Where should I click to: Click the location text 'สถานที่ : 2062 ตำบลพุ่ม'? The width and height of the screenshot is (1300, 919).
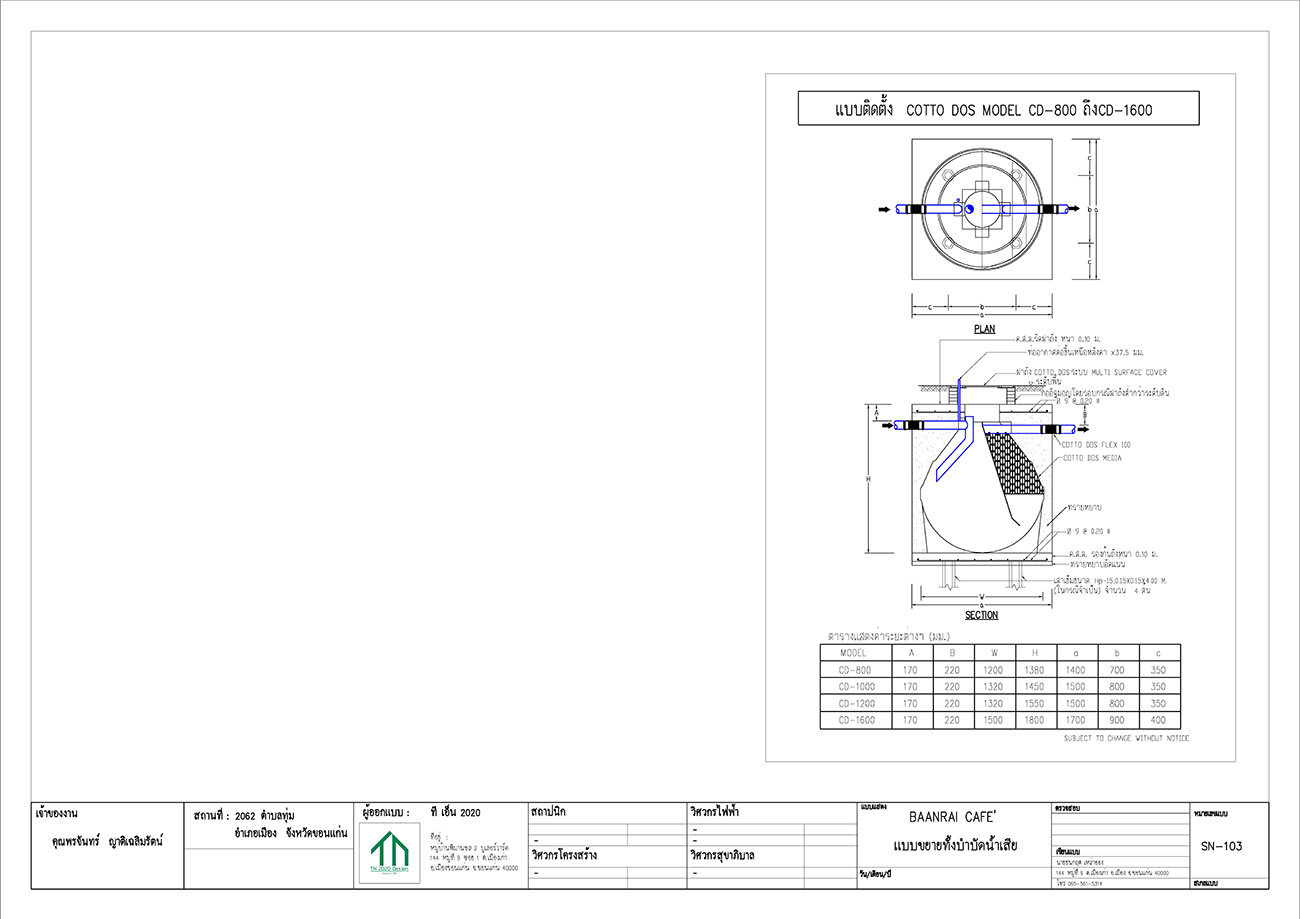tap(245, 815)
